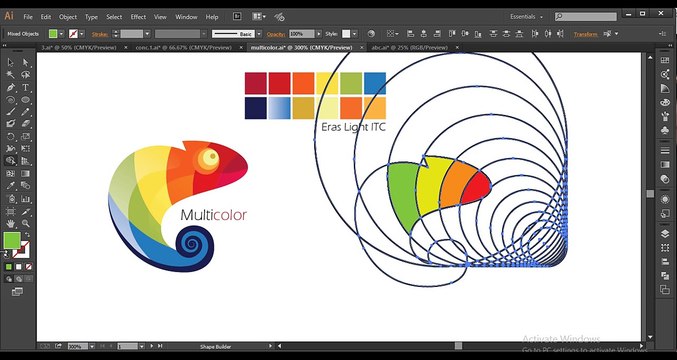
Task: Click the Go to Bridge icon
Action: tap(237, 16)
